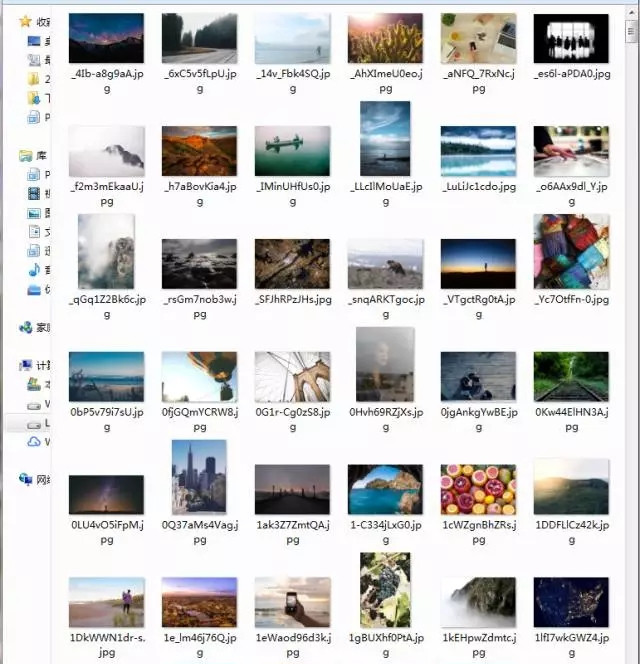The image size is (640, 664).
Task: Select the 0jgAnkgYwBE.jpg wooden deck thumbnail
Action: (478, 377)
